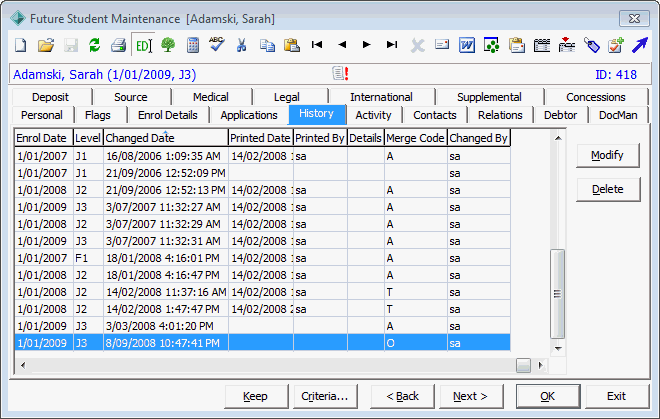Click the vertical scrollbar down arrow

pyautogui.click(x=558, y=348)
